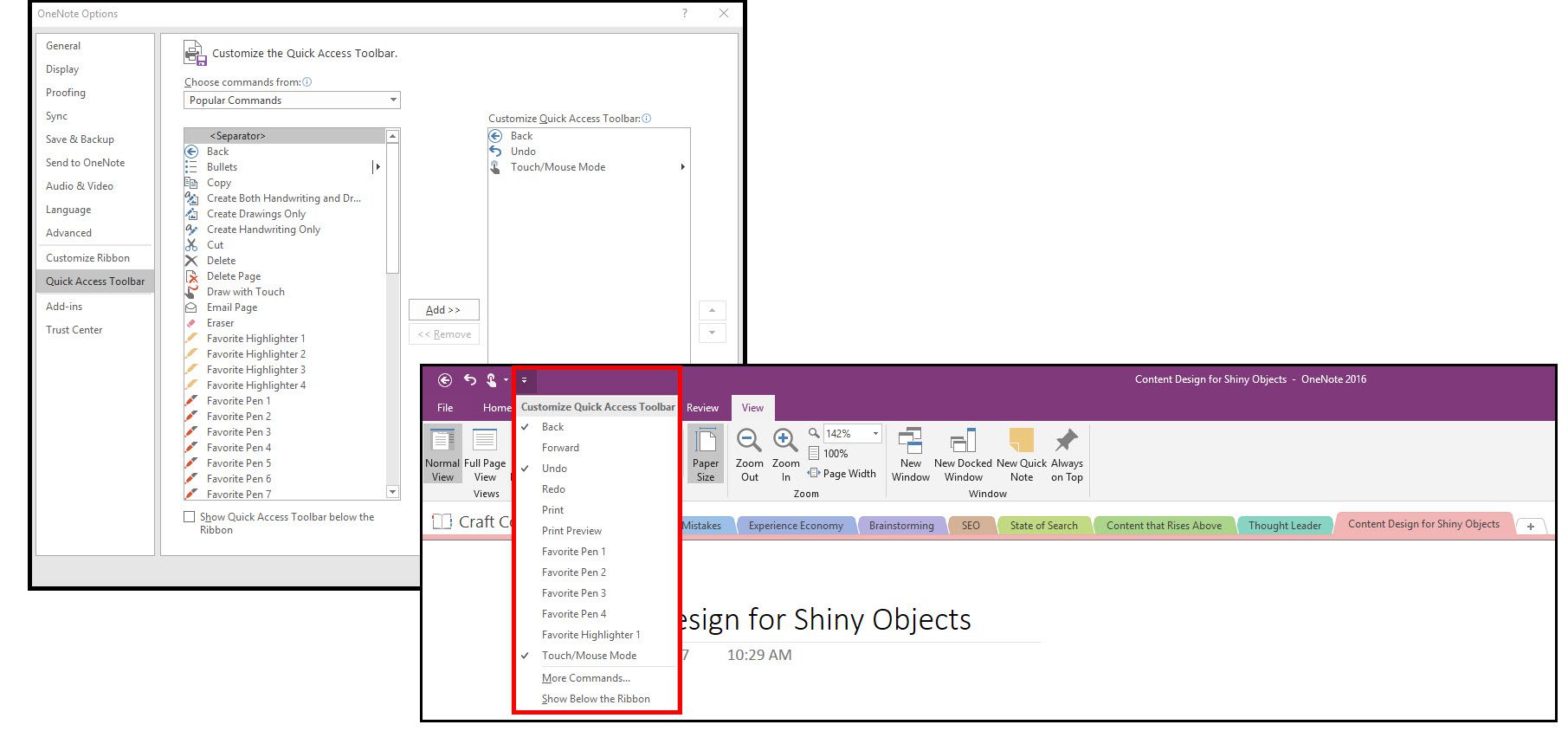Click the commands list scrollbar down arrow
Viewport: 1568px width, 731px height.
click(392, 492)
